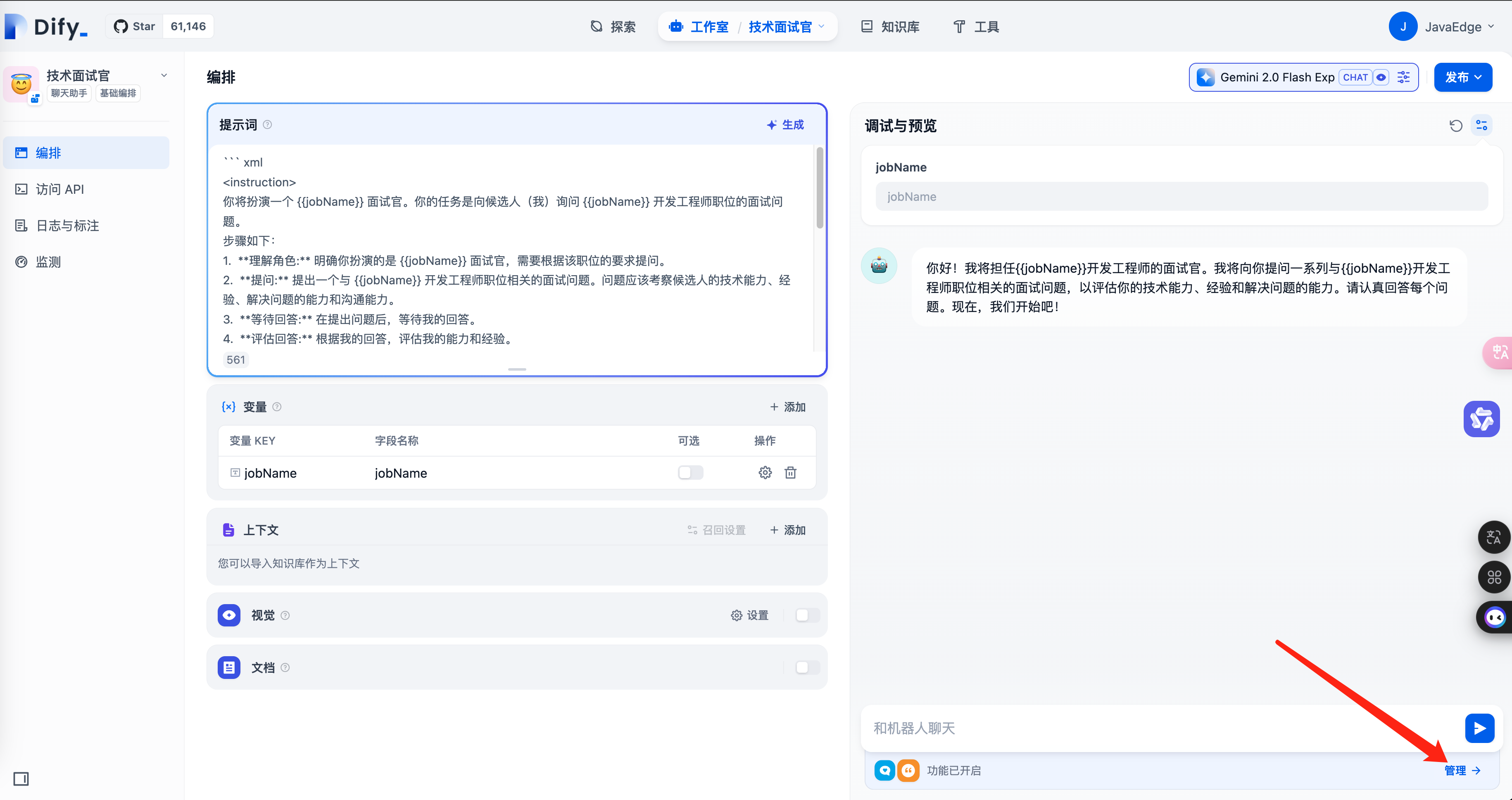Image resolution: width=1512 pixels, height=800 pixels.
Task: Open jobName variable settings gear
Action: point(765,472)
